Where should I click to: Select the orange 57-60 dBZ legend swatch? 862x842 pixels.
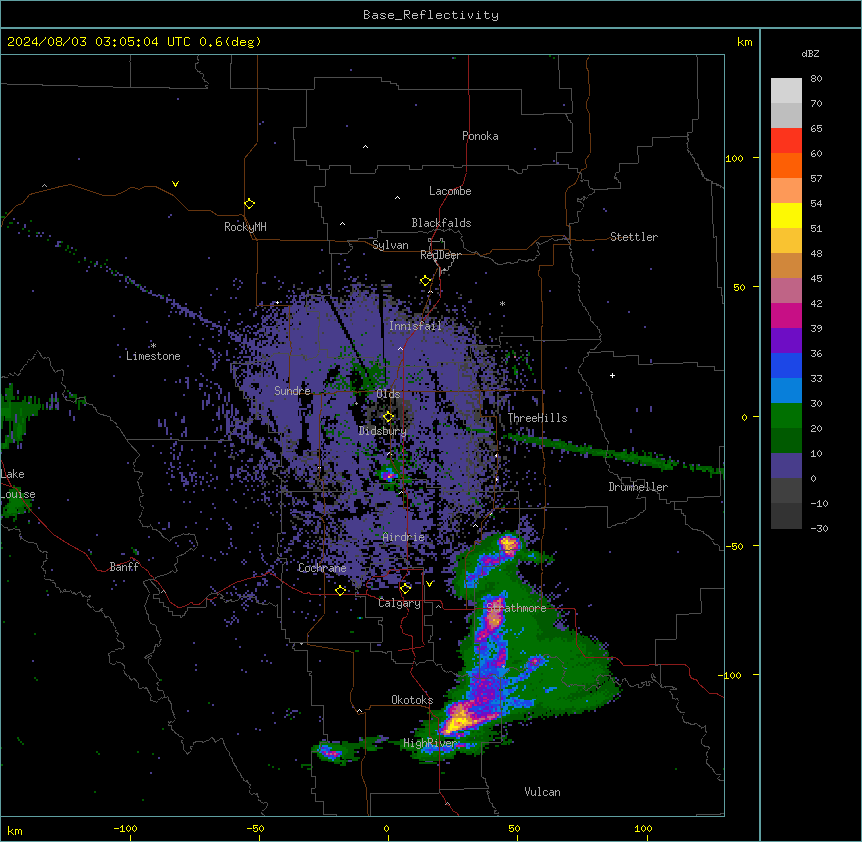click(786, 165)
